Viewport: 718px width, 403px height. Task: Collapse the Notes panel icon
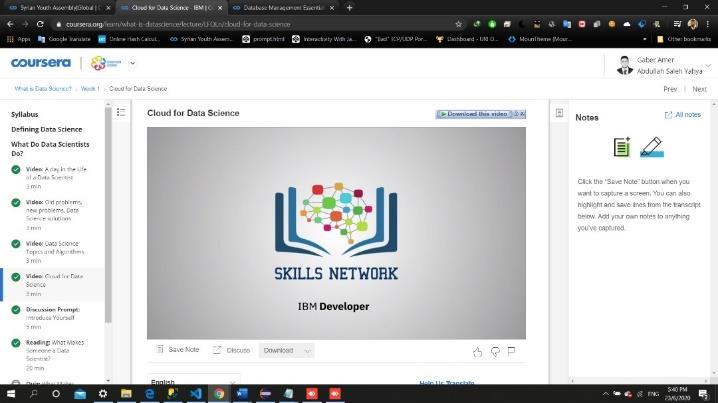(x=559, y=113)
